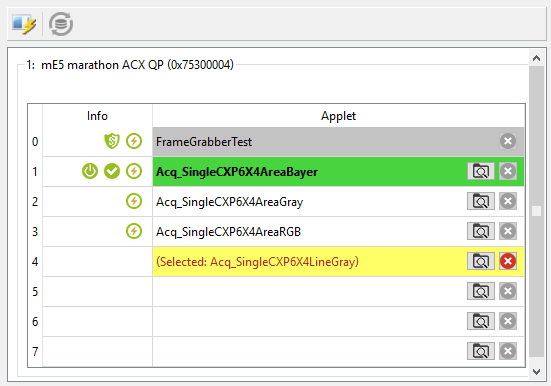The height and width of the screenshot is (386, 551).
Task: Remove Acq_SingleCXP6X4AreaGray applet
Action: point(508,201)
